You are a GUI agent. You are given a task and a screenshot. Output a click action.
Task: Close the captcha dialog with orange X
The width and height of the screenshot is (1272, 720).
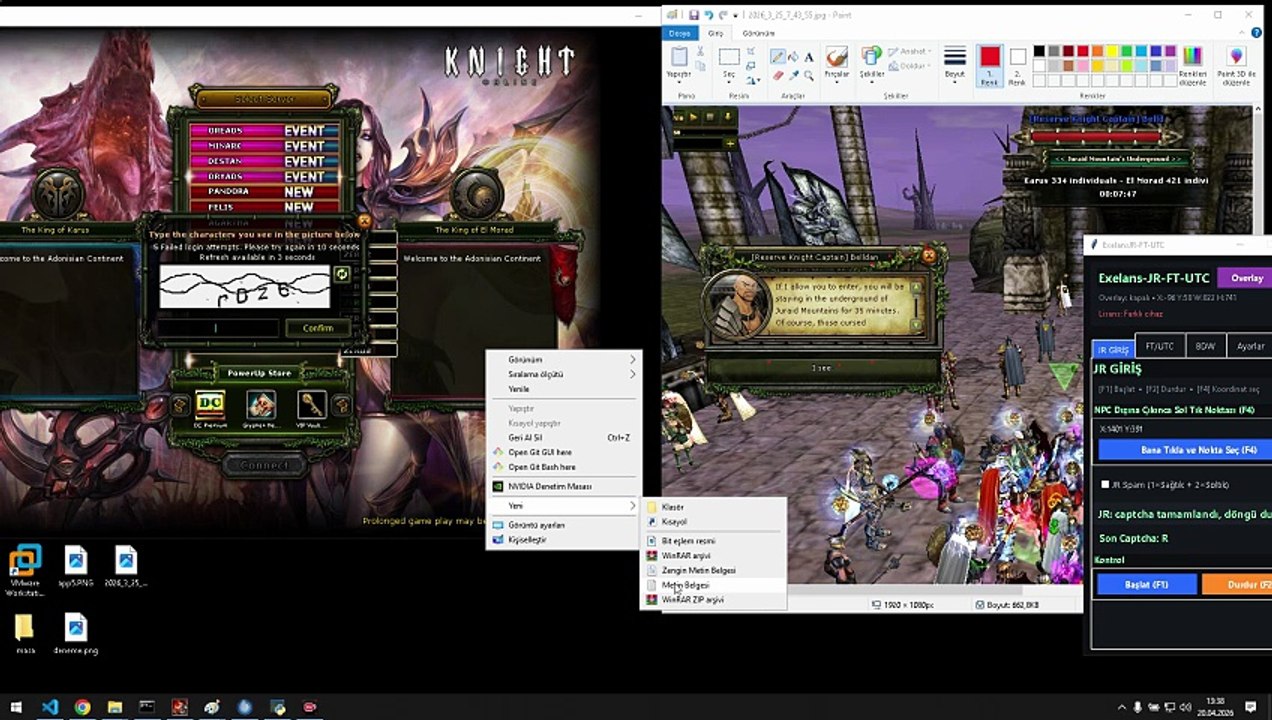click(364, 221)
